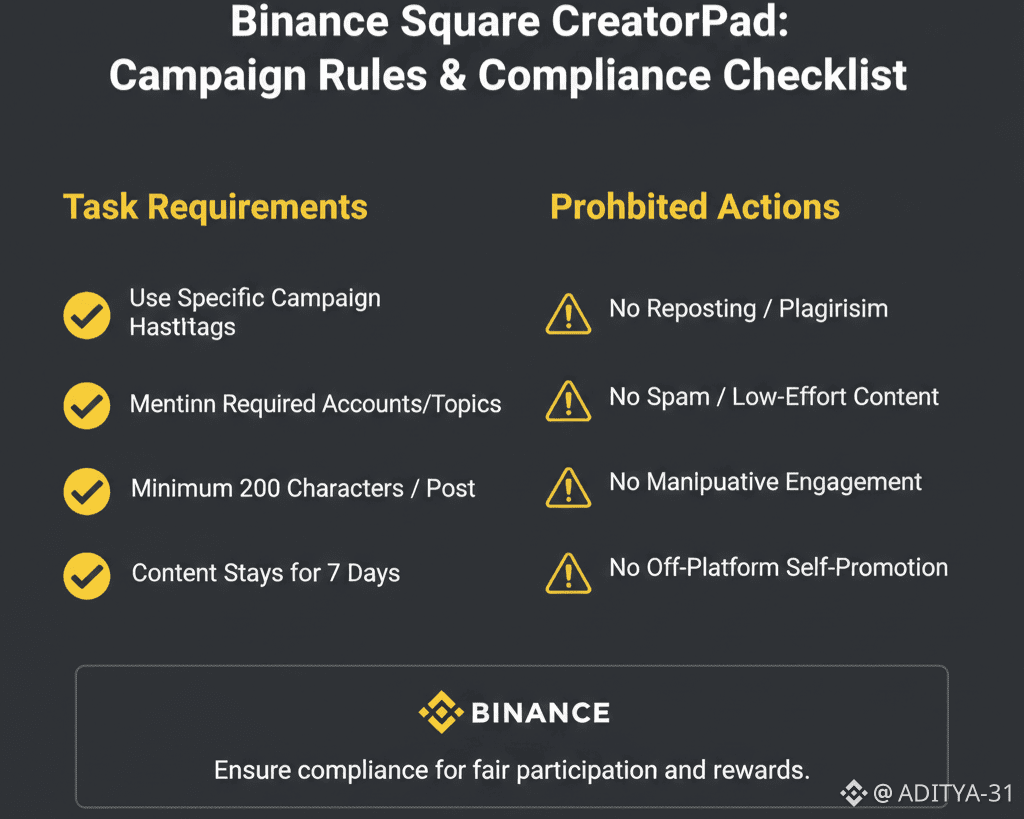Click the Ensure compliance for fair participation text
1024x819 pixels.
pos(511,770)
